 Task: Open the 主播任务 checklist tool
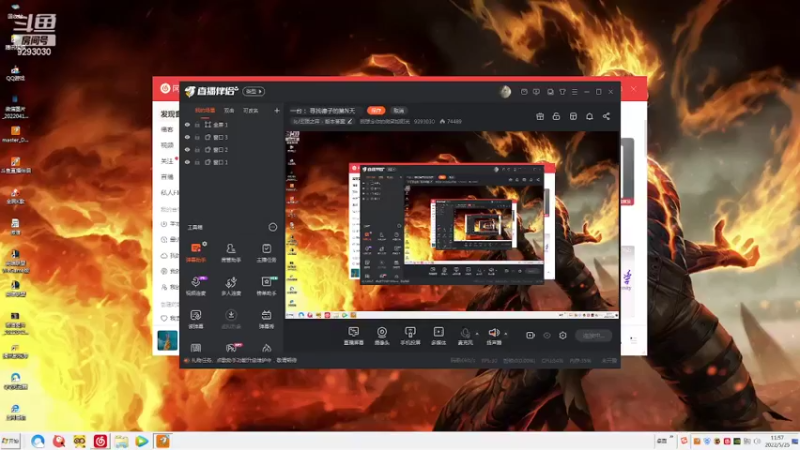(266, 253)
